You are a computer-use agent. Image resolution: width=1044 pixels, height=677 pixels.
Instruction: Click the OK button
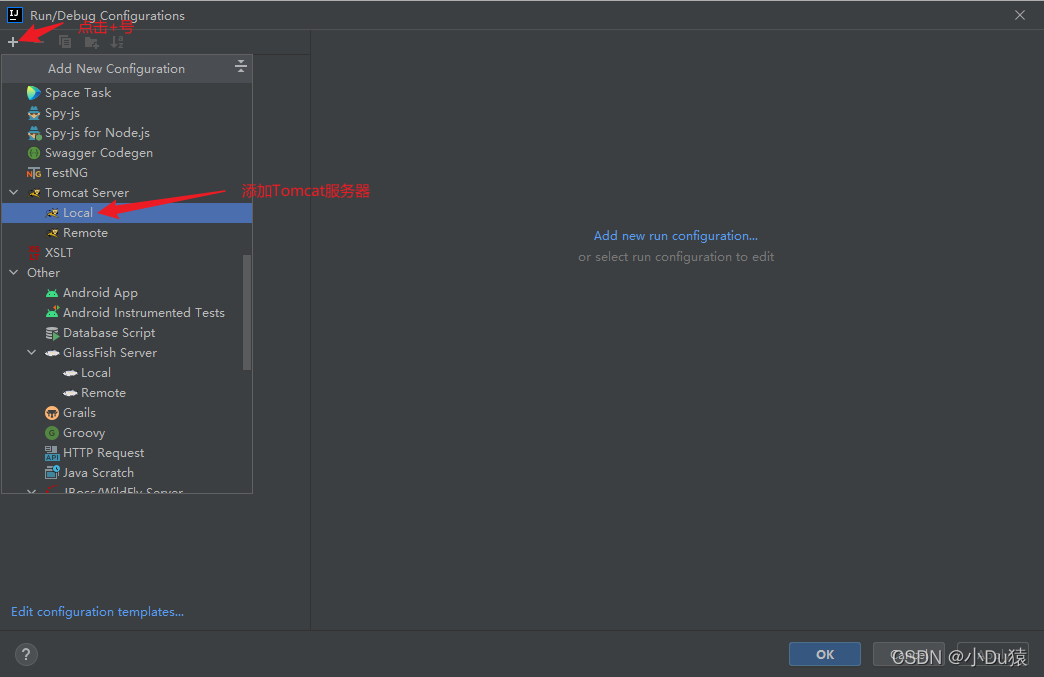click(x=825, y=654)
